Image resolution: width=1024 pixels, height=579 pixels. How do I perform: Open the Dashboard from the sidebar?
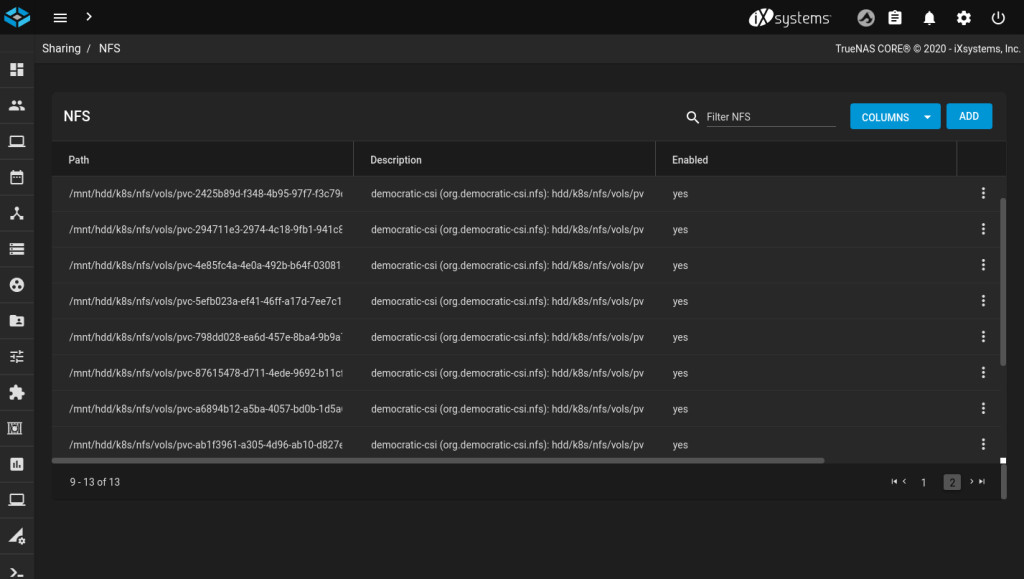[x=17, y=70]
